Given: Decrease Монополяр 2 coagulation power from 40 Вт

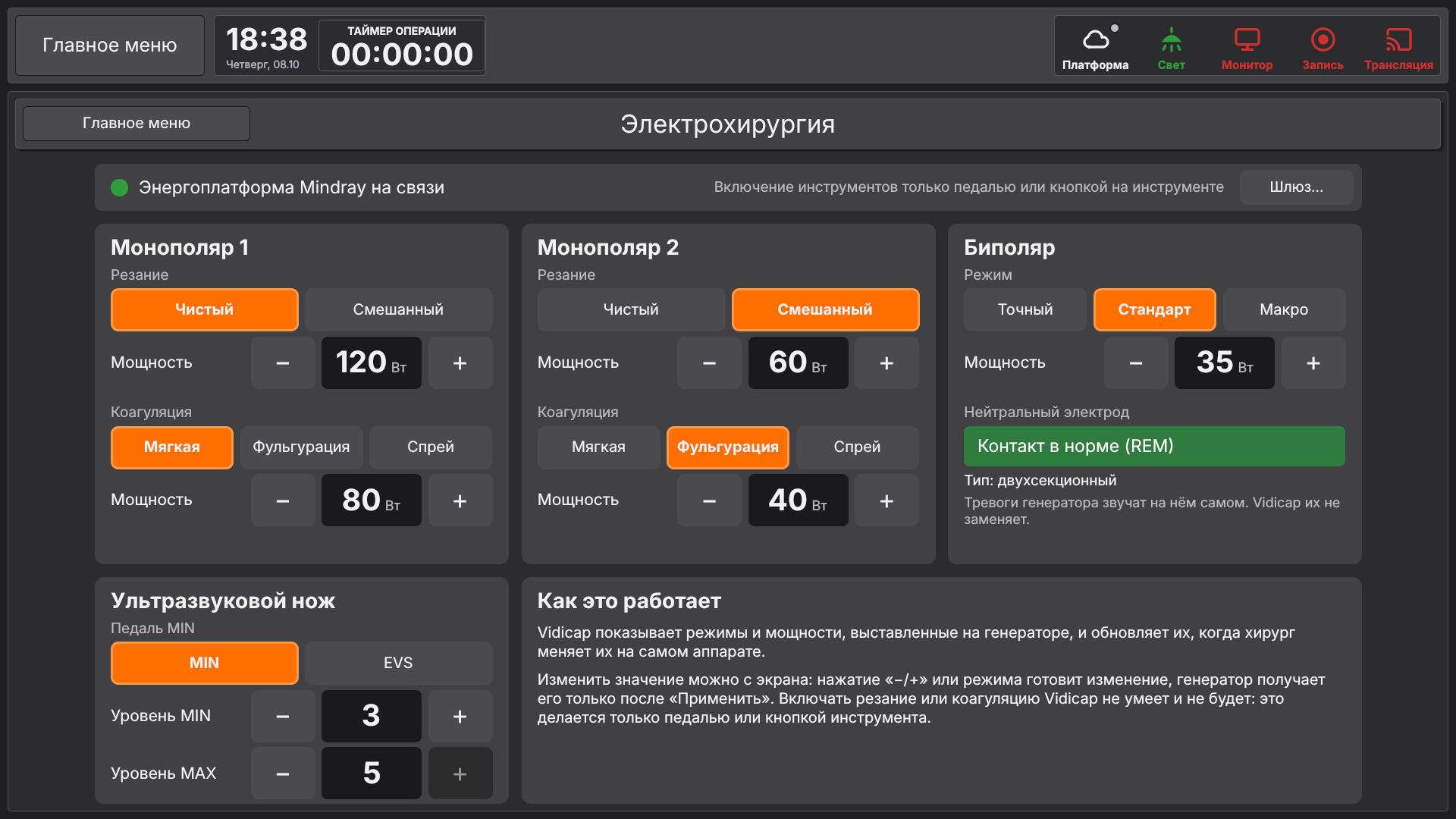Looking at the screenshot, I should pos(710,500).
